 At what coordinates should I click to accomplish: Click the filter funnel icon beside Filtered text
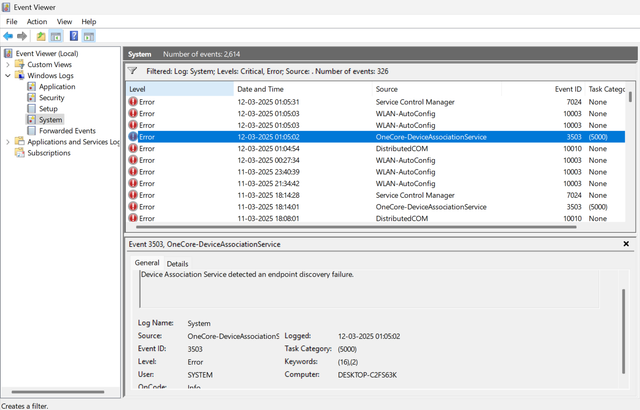click(132, 71)
